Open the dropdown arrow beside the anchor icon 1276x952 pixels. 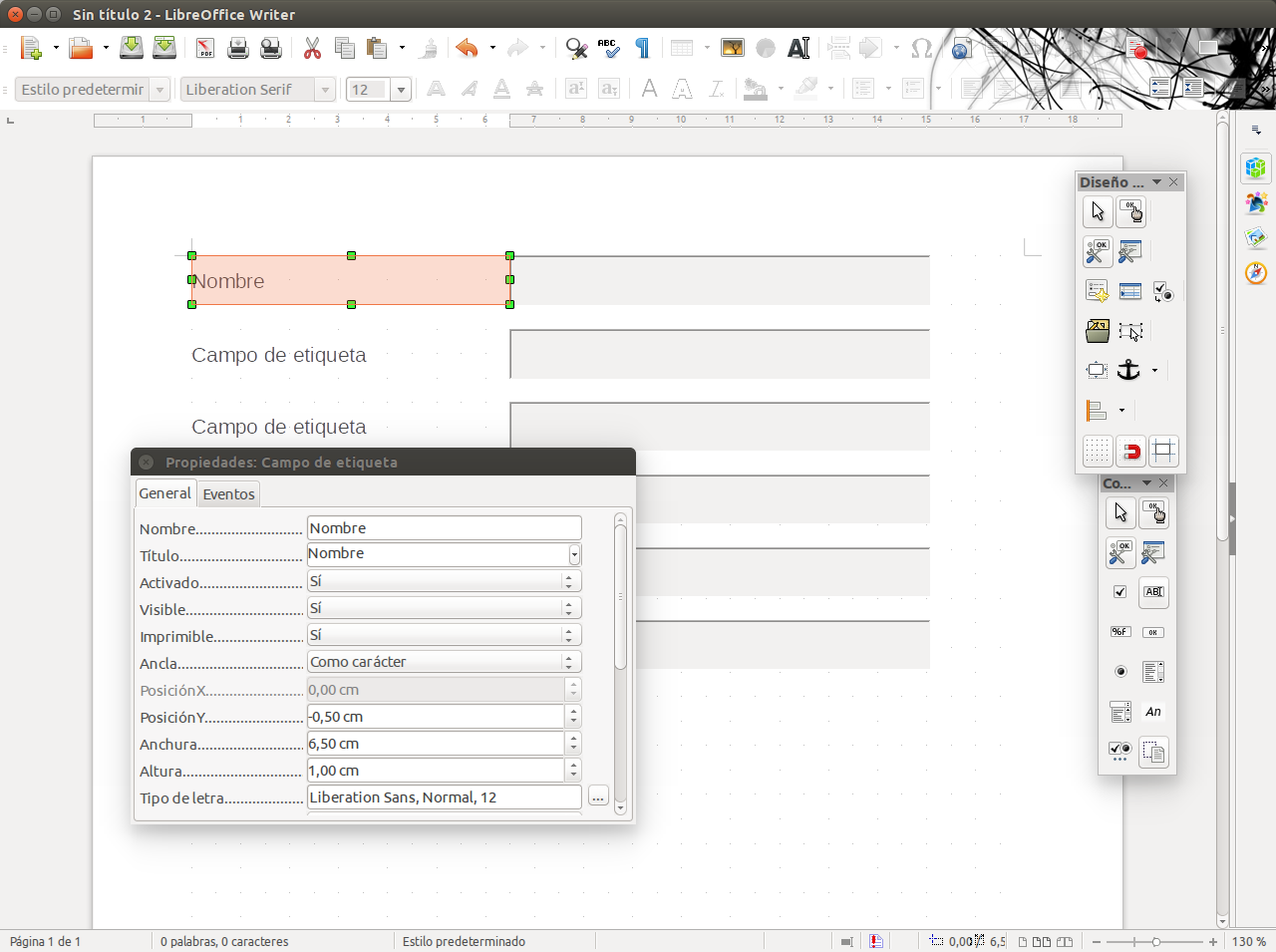tap(1154, 370)
